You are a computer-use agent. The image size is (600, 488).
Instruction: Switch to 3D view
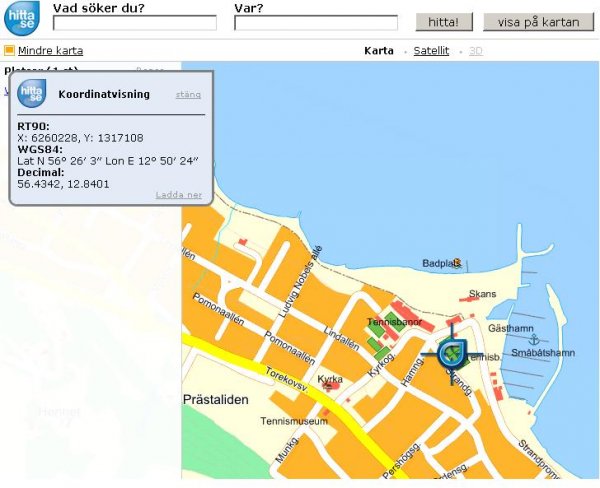(476, 51)
